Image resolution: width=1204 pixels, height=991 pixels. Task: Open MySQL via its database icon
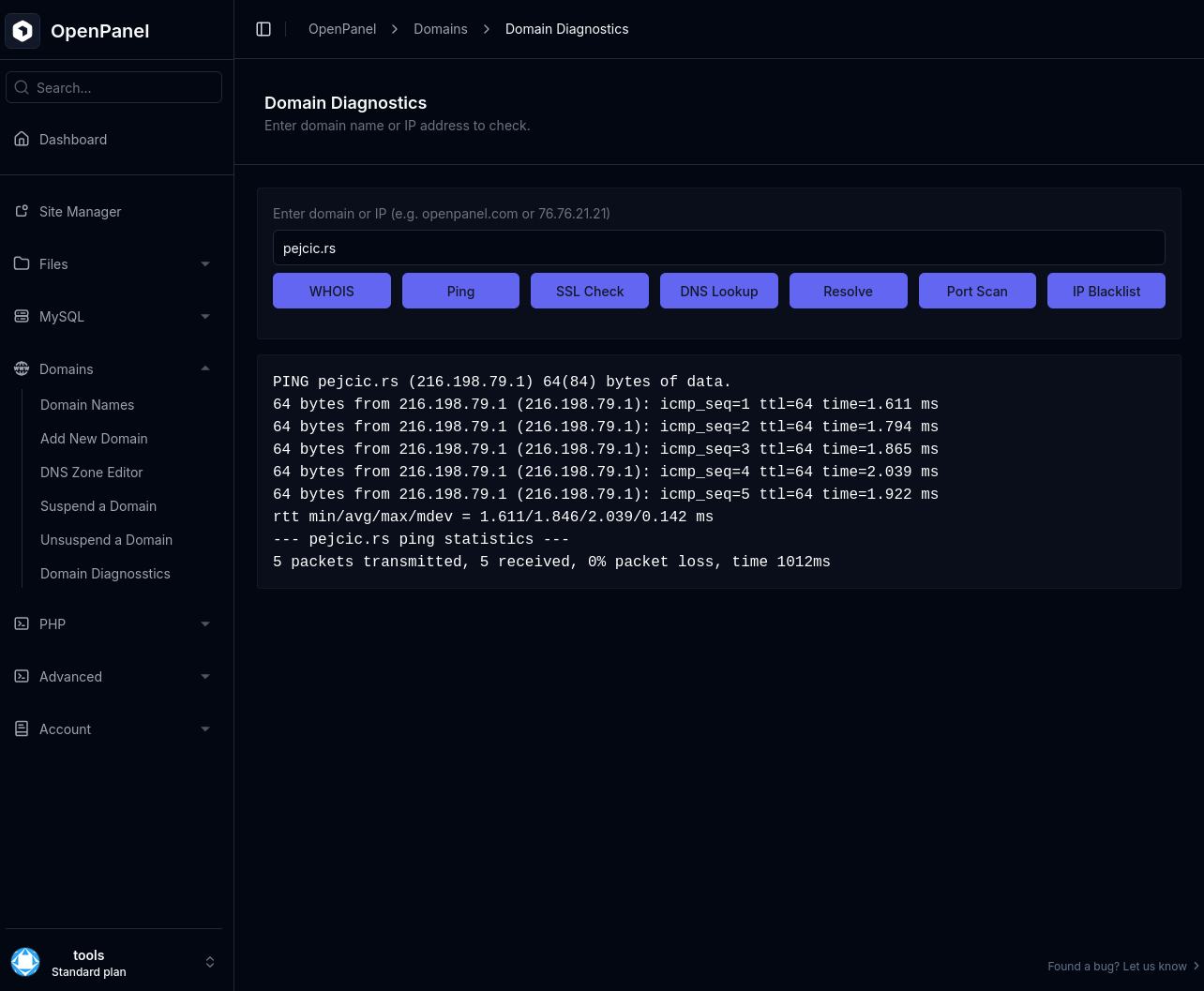[21, 316]
